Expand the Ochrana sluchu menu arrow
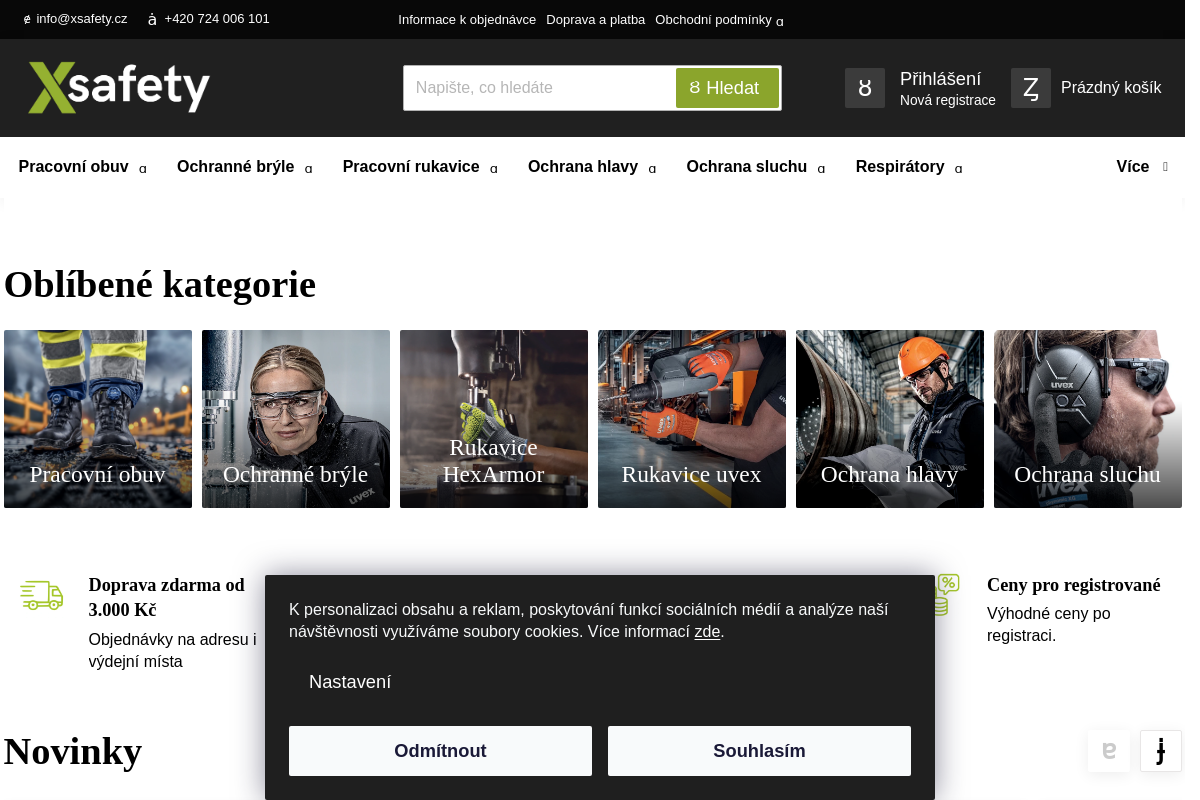 (822, 168)
